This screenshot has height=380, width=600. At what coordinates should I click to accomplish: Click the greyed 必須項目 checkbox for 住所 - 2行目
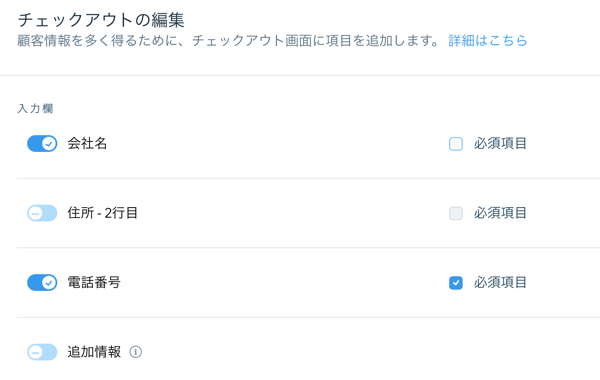[456, 213]
